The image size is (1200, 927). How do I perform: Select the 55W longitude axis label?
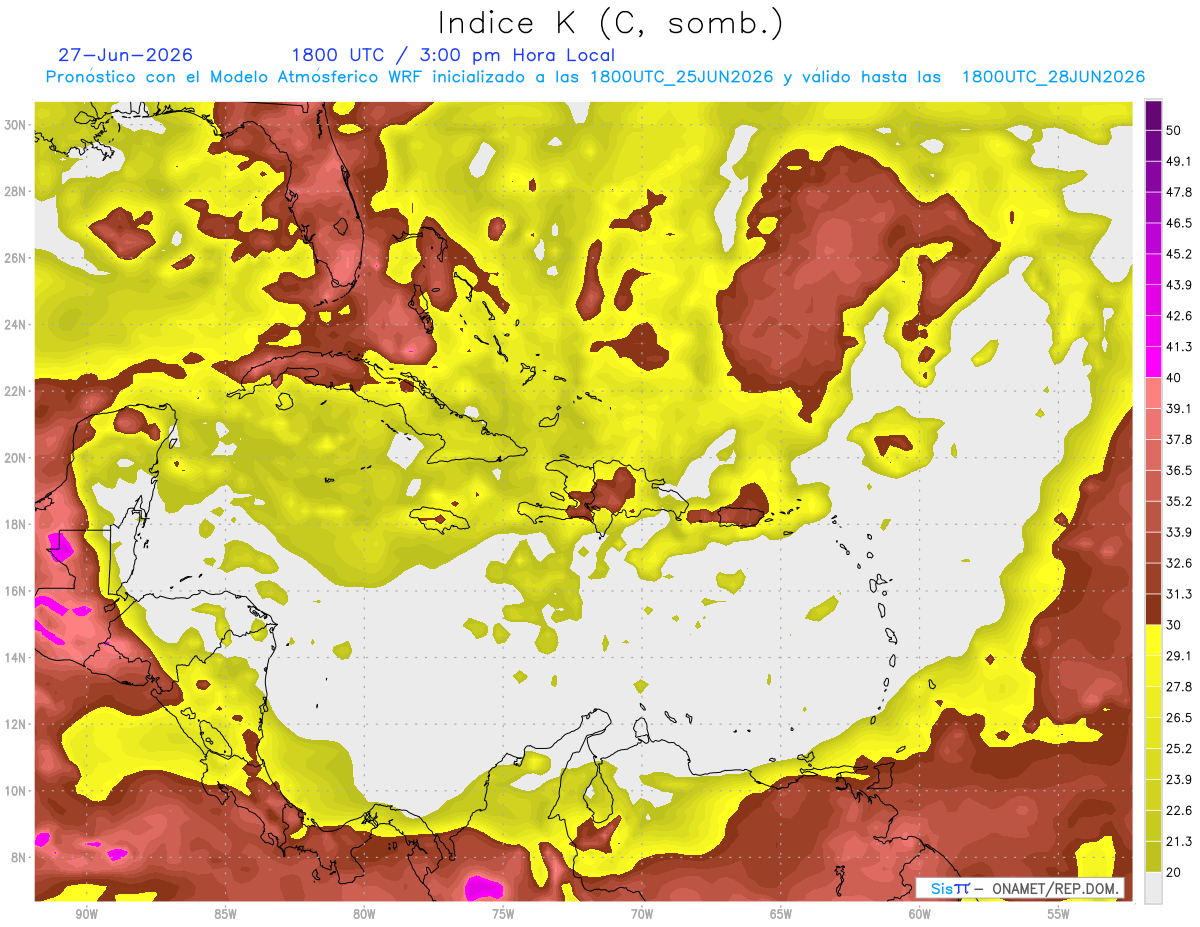tap(1059, 915)
